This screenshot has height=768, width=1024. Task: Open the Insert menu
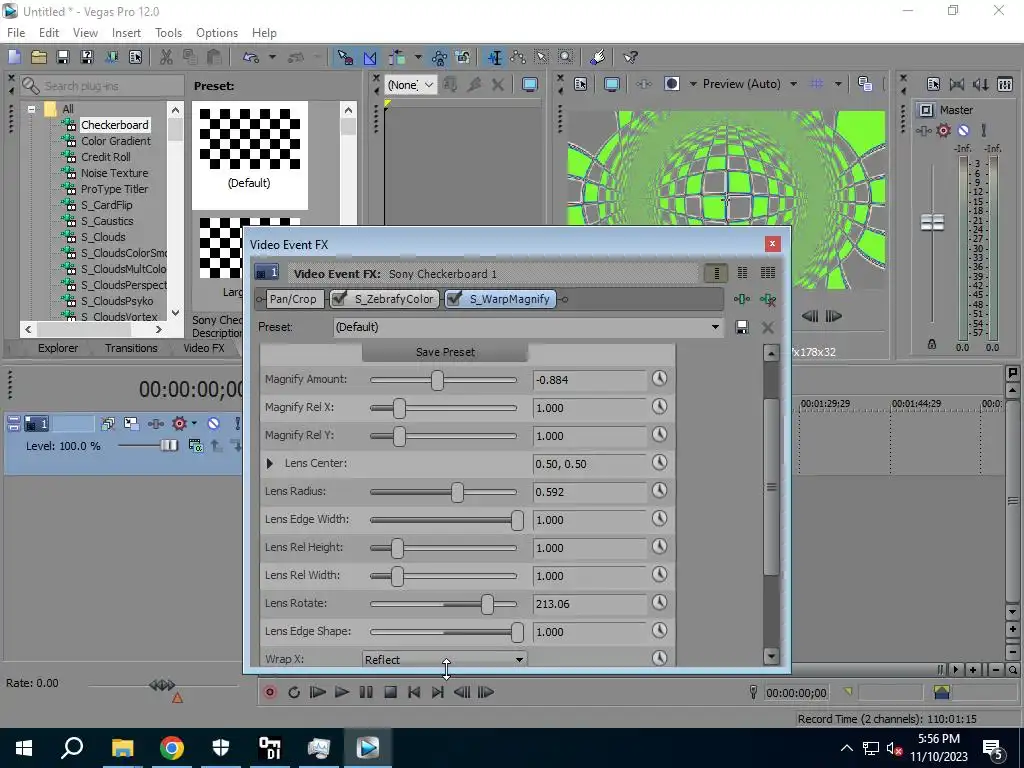click(x=126, y=33)
